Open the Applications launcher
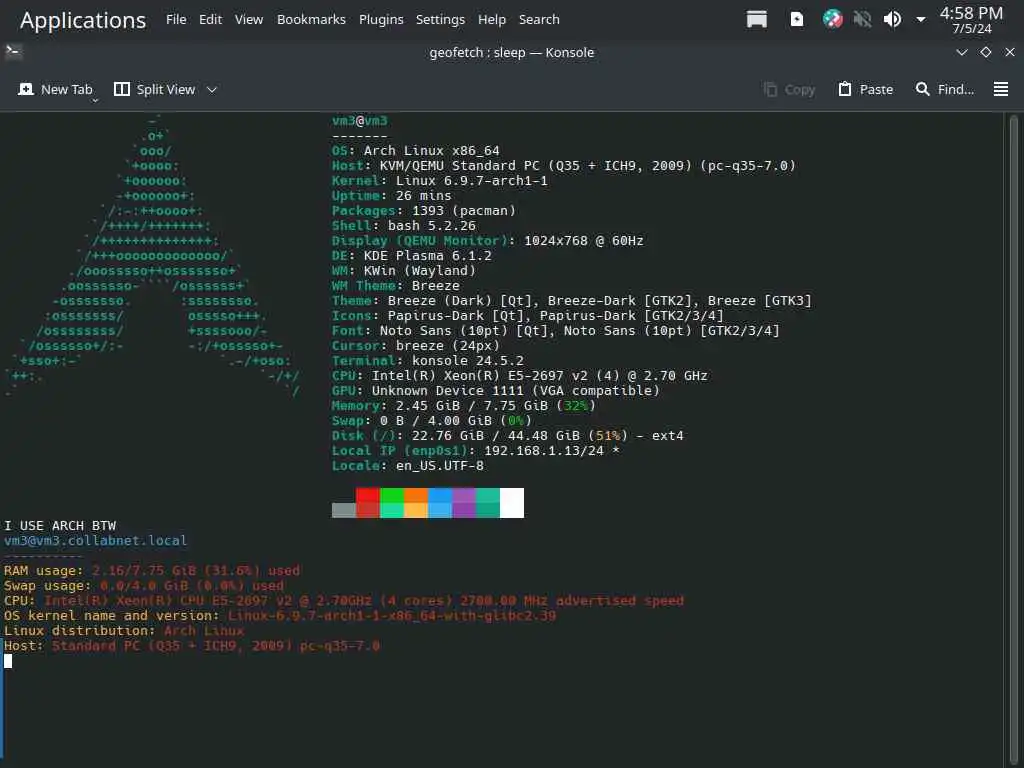1024x768 pixels. 83,20
